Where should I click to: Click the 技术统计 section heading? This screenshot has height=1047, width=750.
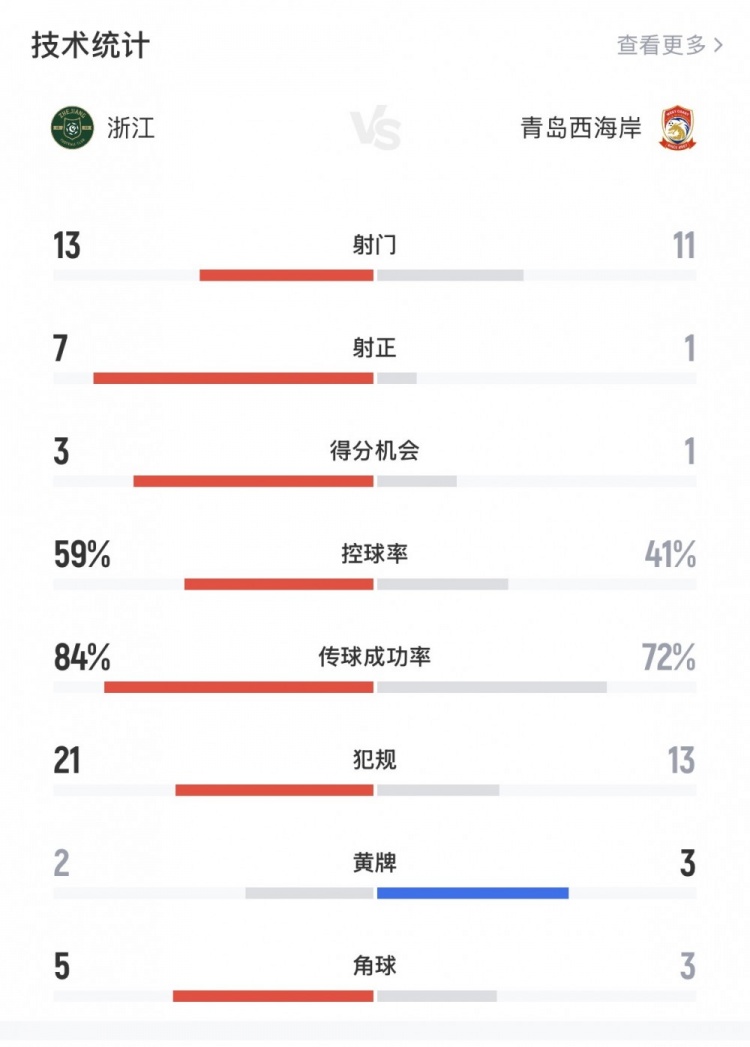(x=90, y=45)
